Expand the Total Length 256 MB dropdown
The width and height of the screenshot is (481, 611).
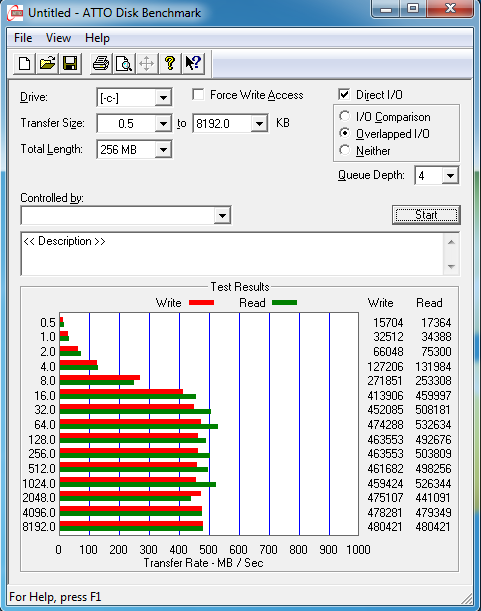(163, 150)
